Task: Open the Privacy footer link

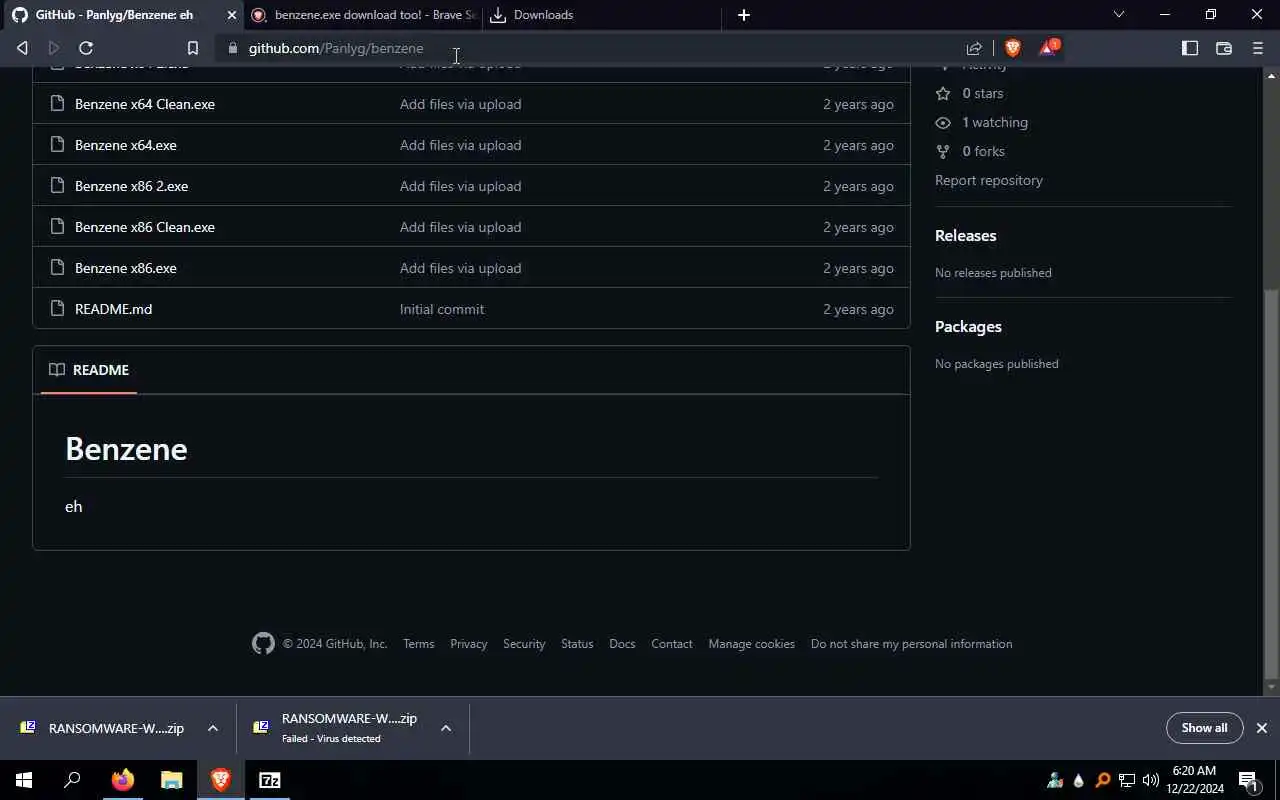Action: click(x=469, y=644)
